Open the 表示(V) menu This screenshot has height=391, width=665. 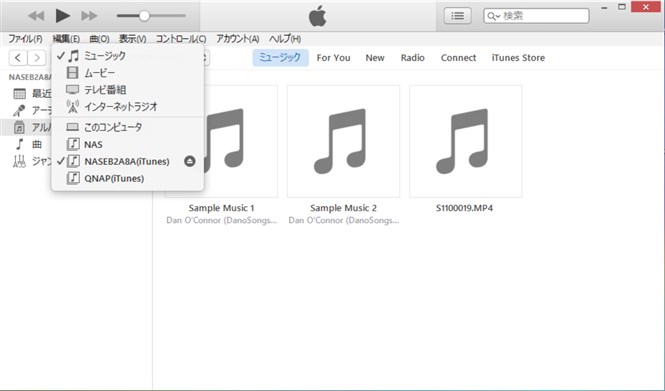[x=132, y=39]
